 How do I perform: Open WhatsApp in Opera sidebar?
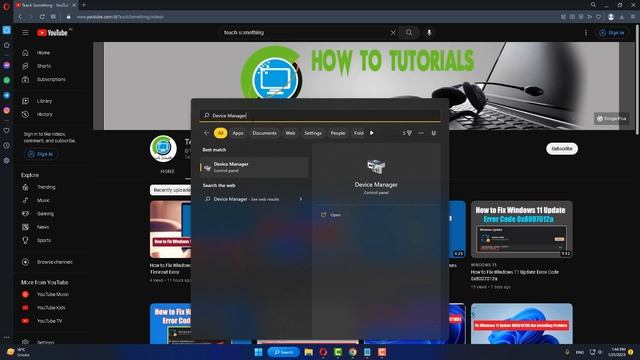(7, 80)
